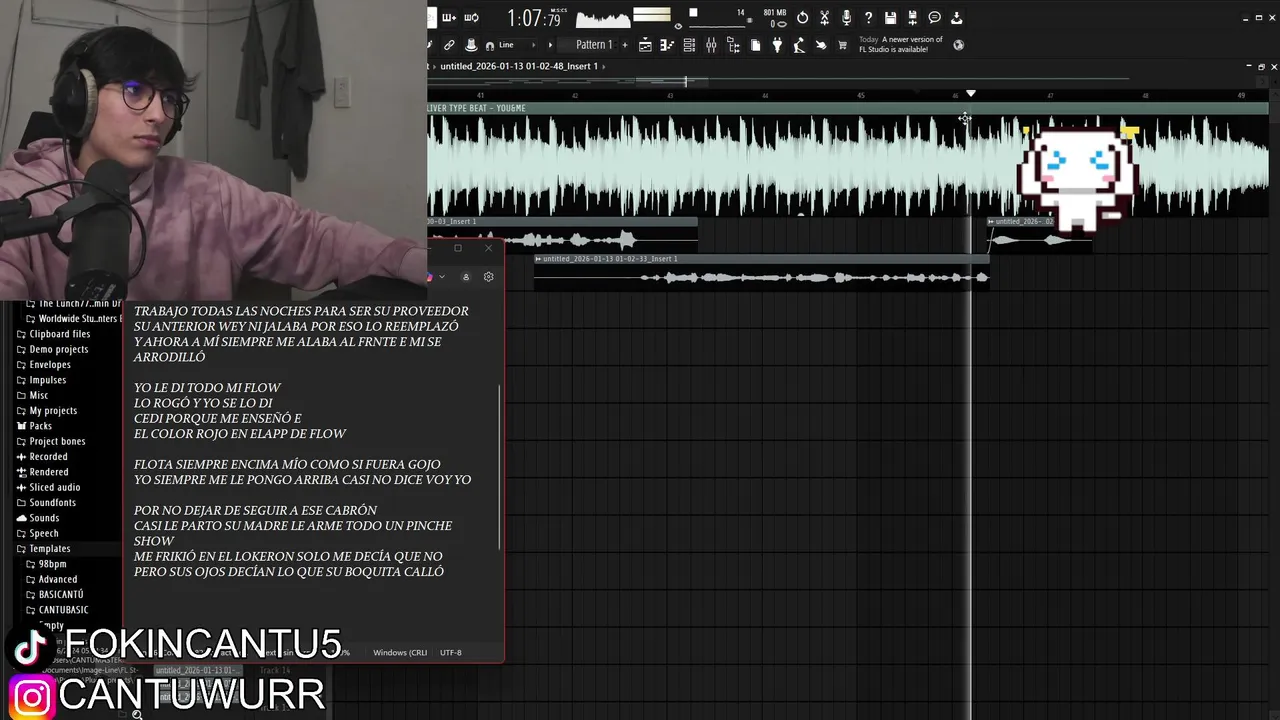Open help via the question mark icon
The height and width of the screenshot is (720, 1280).
point(868,18)
